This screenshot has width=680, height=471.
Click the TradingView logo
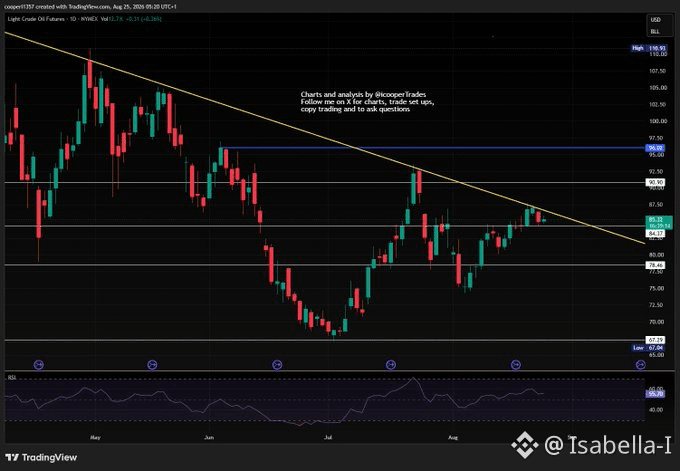click(41, 458)
